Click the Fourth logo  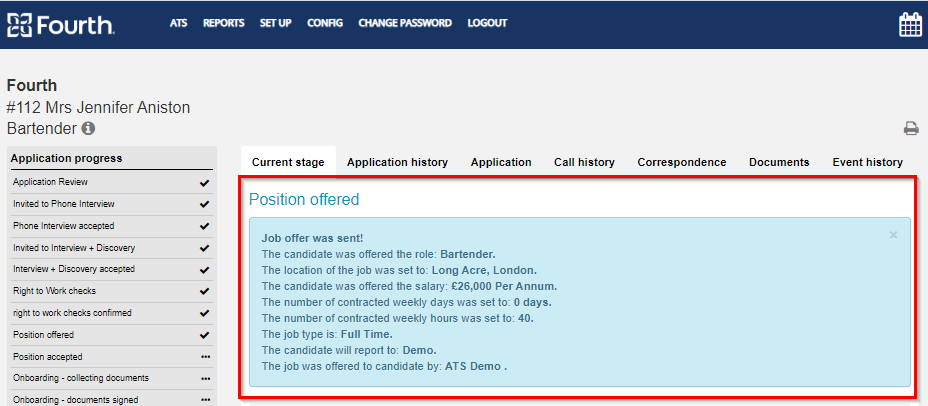point(60,25)
